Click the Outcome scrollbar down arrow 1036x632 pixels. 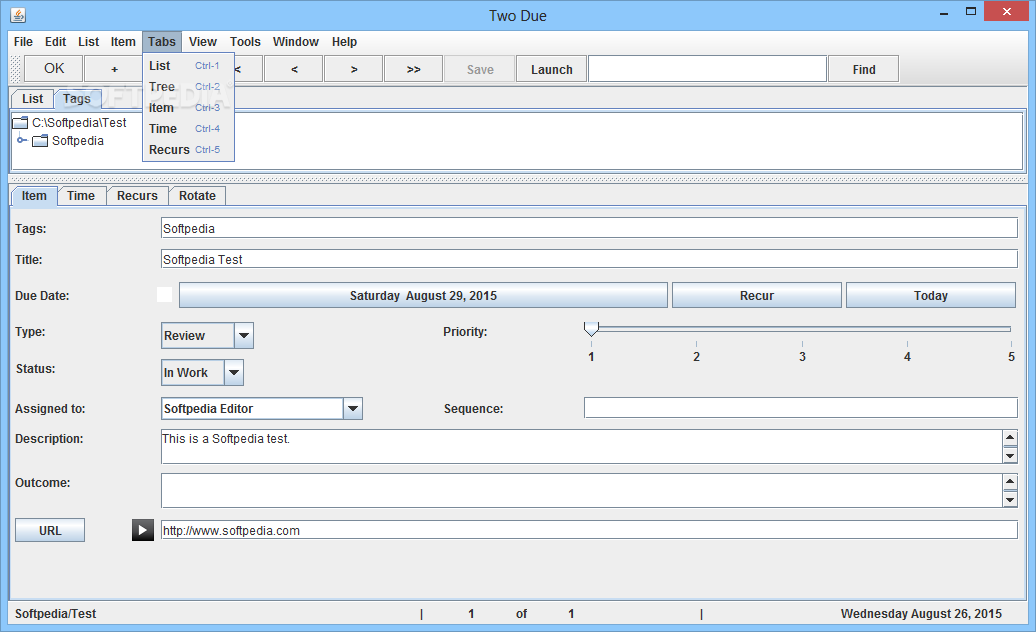tap(1010, 499)
